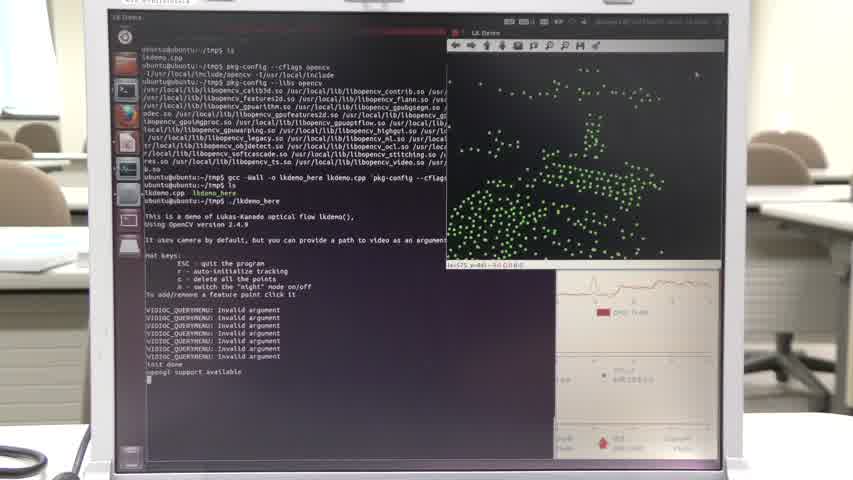Click the LK Demo title in top panel
This screenshot has width=853, height=480.
(126, 17)
